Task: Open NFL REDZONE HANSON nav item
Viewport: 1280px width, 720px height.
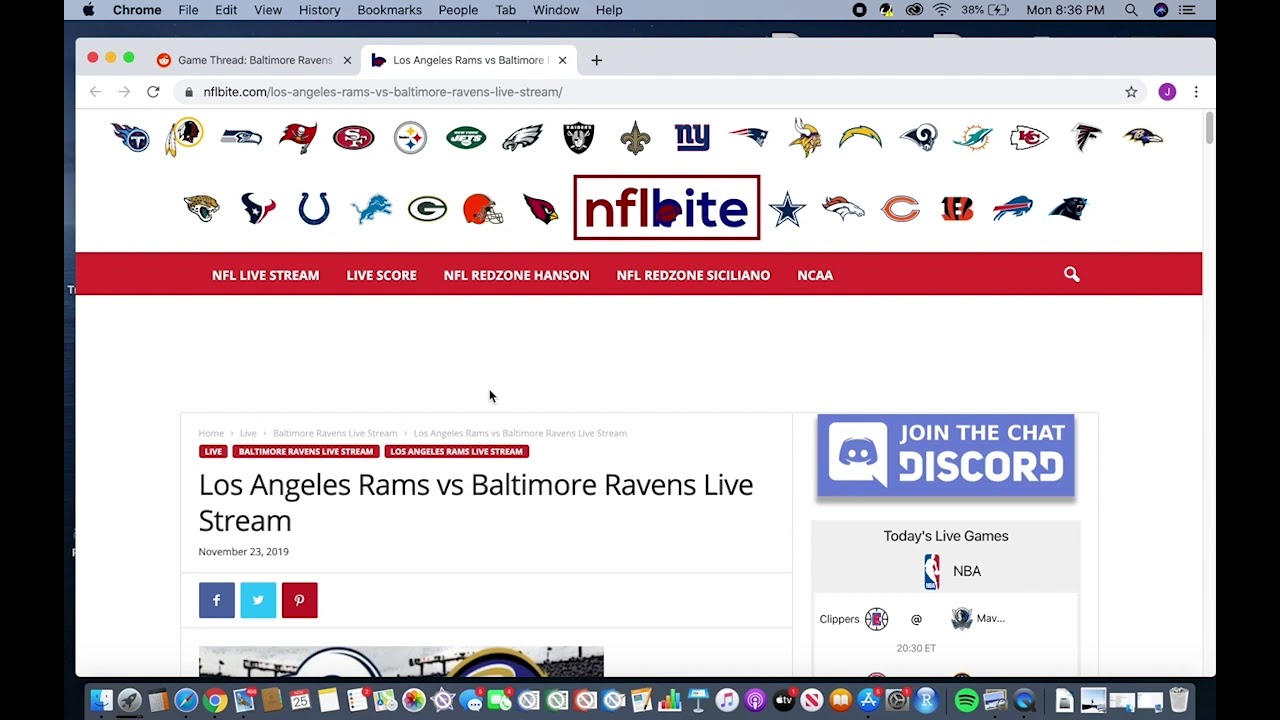Action: tap(516, 275)
